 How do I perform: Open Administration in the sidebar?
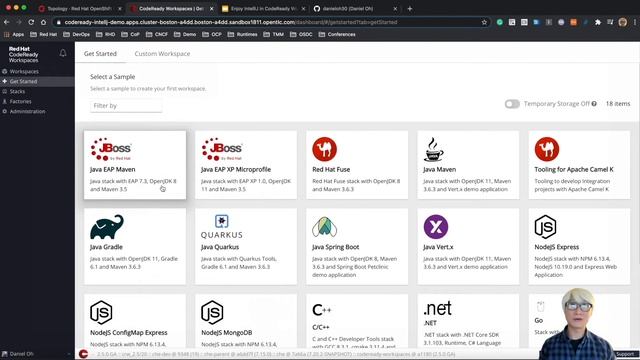point(27,111)
